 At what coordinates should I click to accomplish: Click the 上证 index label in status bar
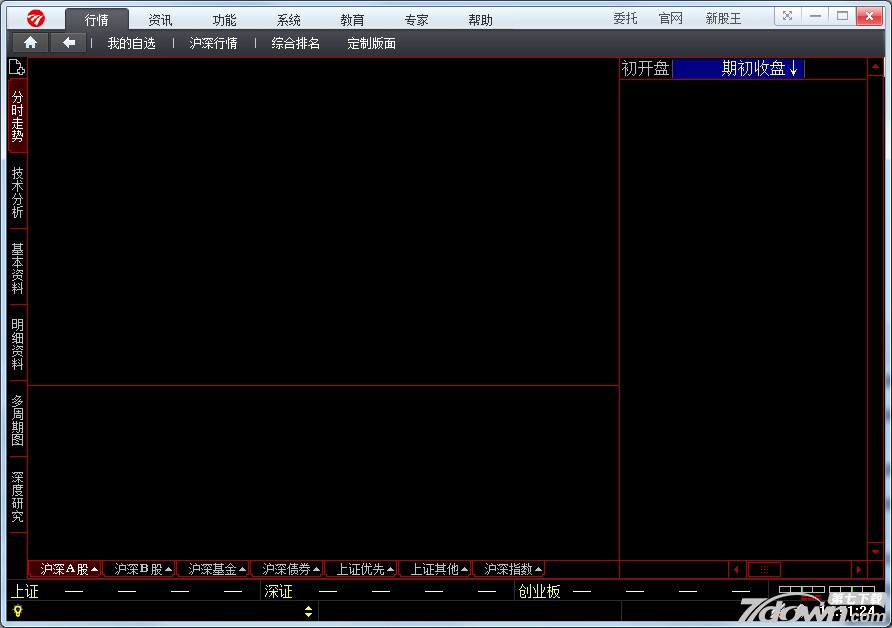(x=25, y=592)
